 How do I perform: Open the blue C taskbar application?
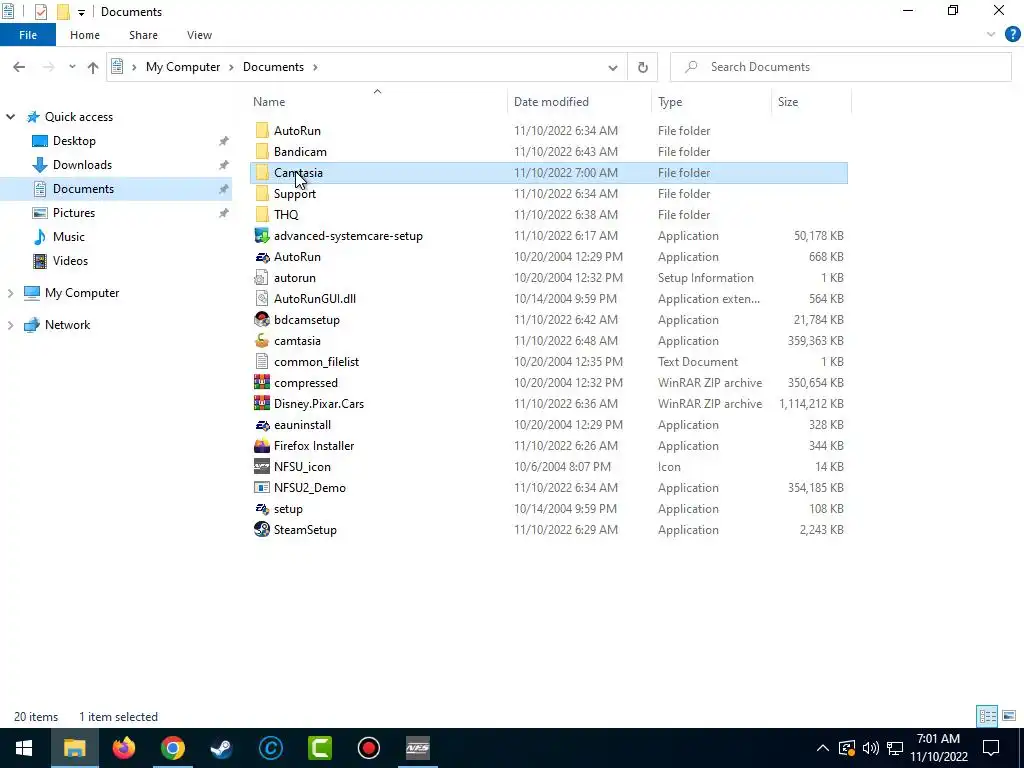click(270, 748)
